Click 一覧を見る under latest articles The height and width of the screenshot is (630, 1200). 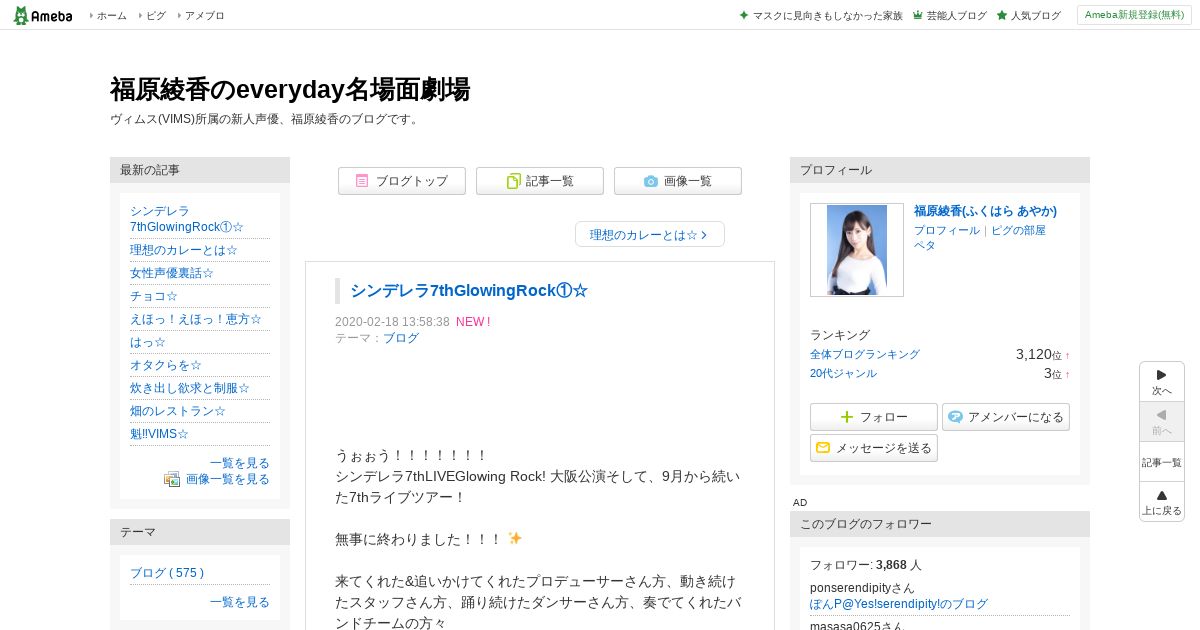coord(240,463)
